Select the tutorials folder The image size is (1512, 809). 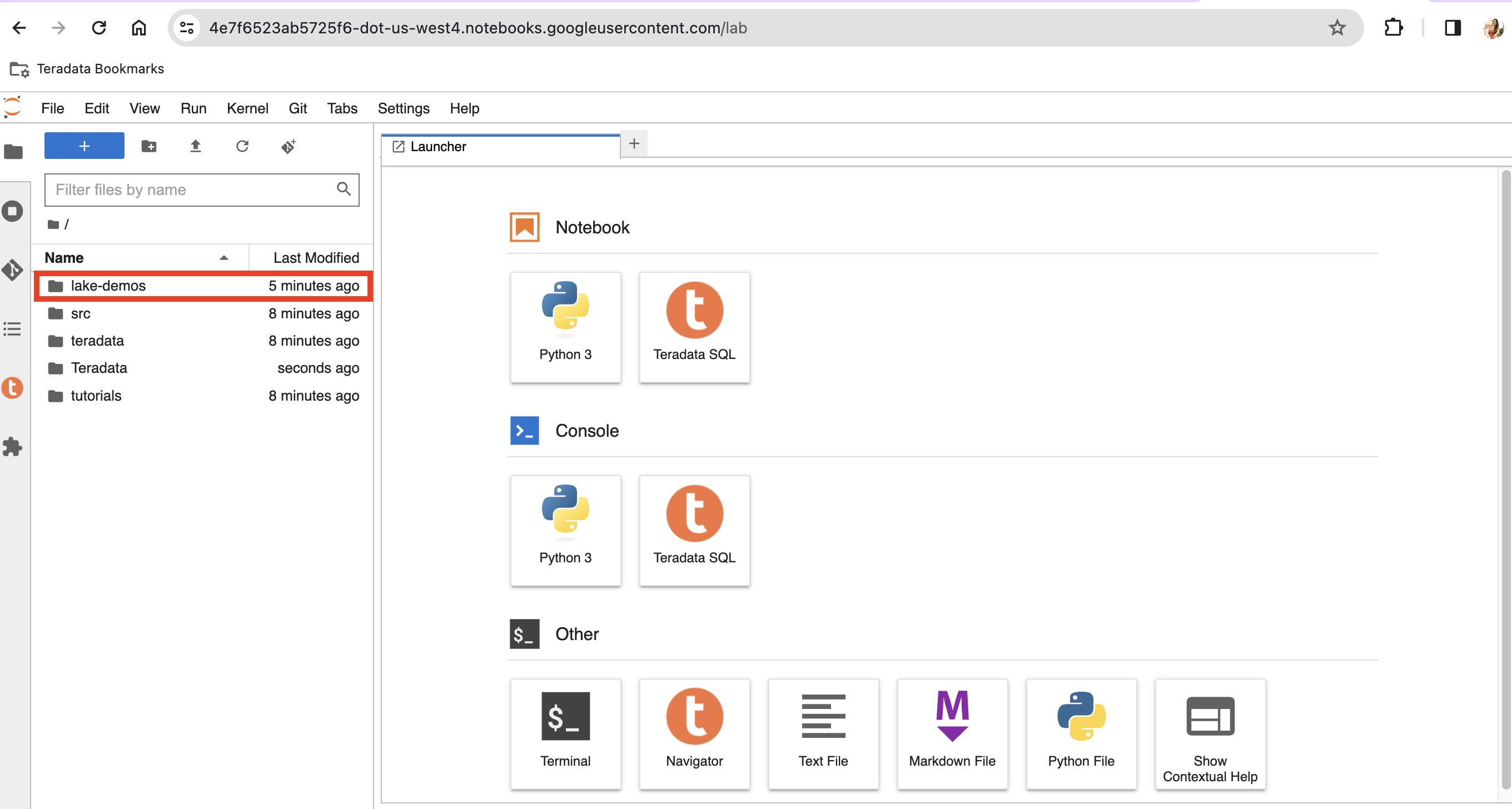tap(203, 396)
